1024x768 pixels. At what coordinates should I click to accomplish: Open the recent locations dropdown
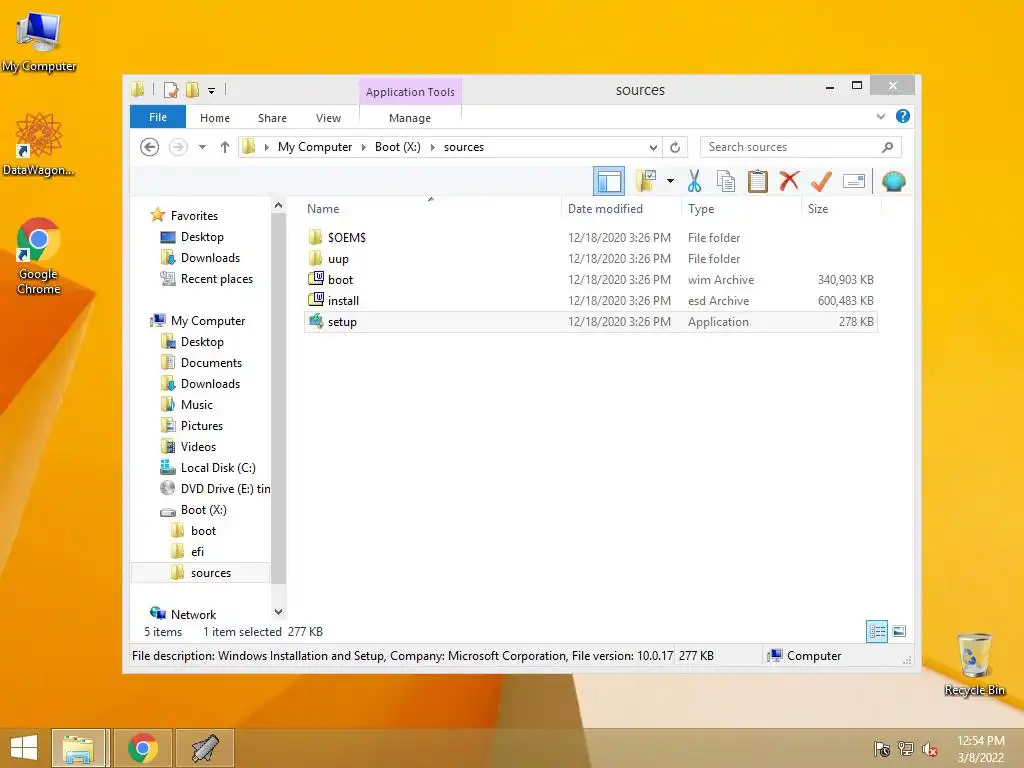tap(202, 147)
